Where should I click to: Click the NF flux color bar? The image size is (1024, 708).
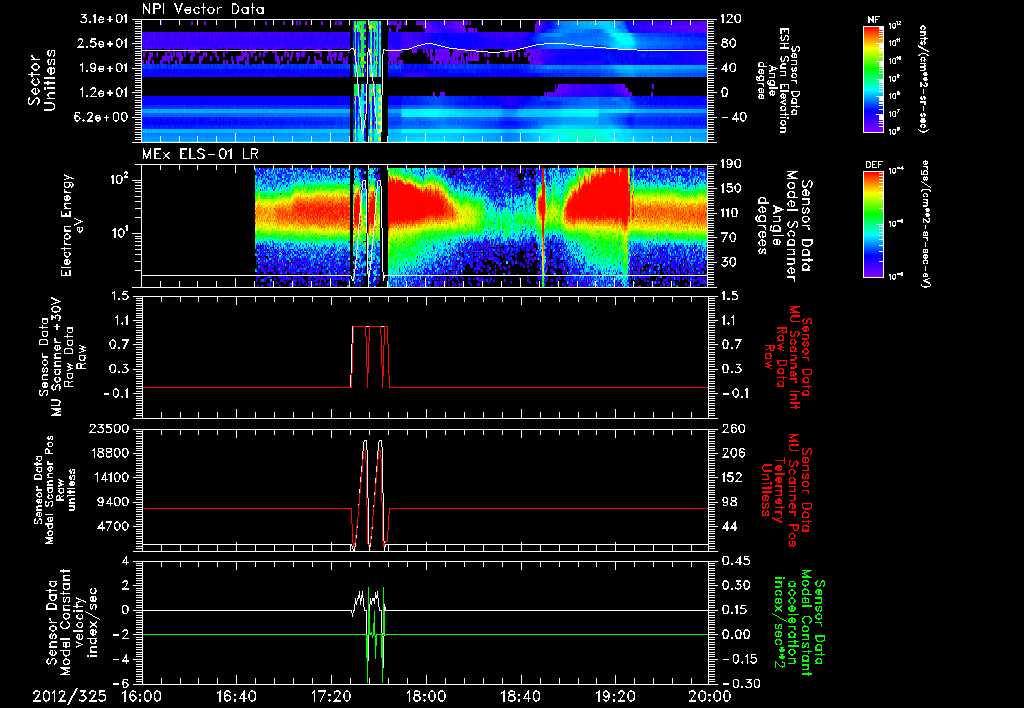click(x=873, y=78)
